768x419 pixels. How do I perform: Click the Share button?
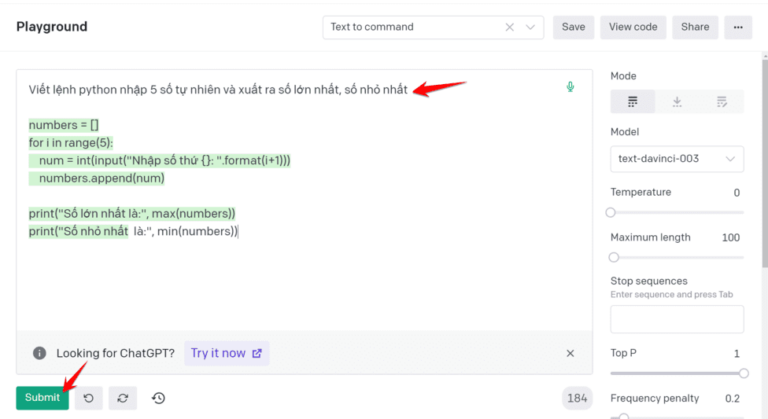695,27
